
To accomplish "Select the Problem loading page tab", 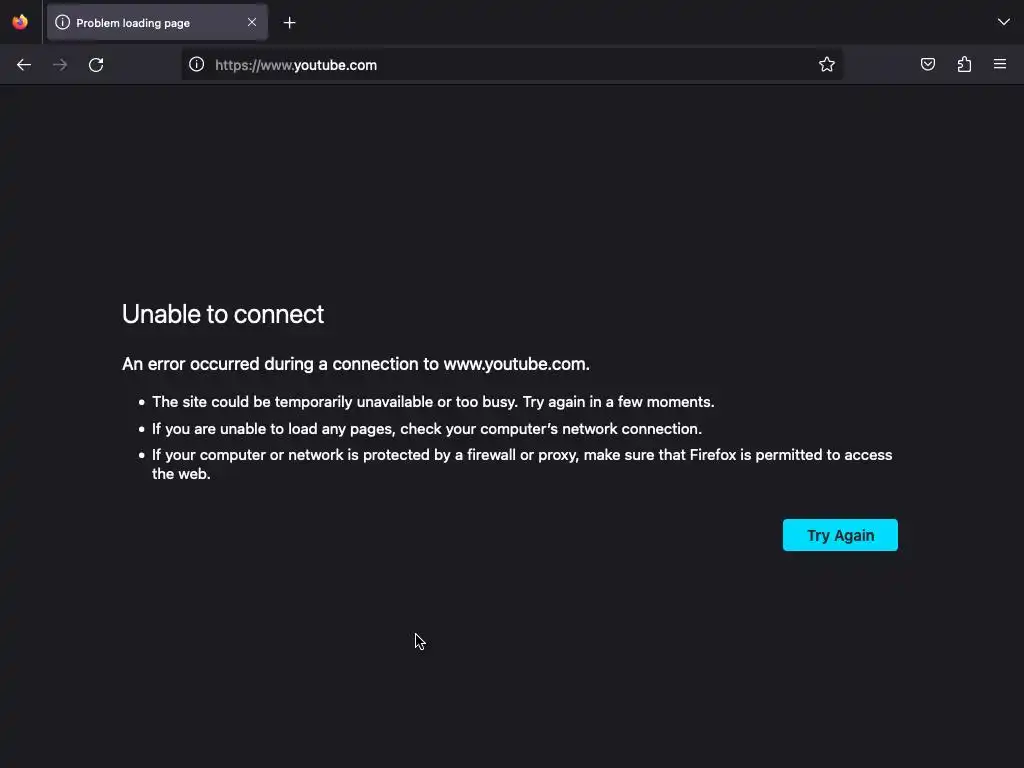I will (x=157, y=22).
